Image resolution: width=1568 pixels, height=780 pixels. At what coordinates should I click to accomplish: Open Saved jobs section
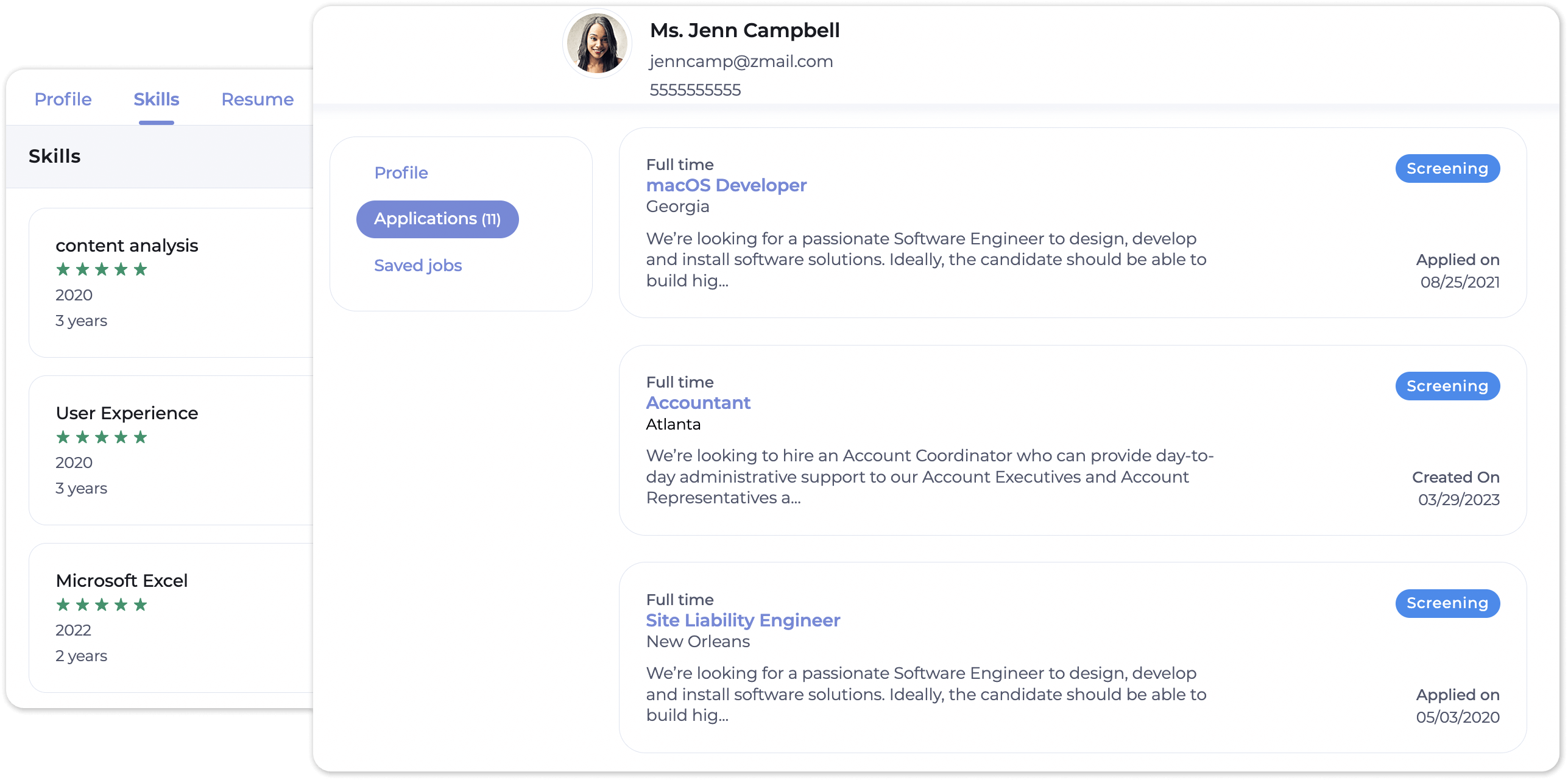(x=417, y=265)
